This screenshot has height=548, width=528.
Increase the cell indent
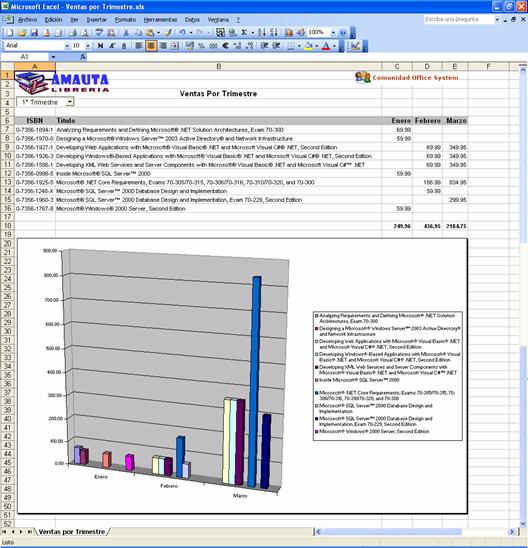[276, 46]
